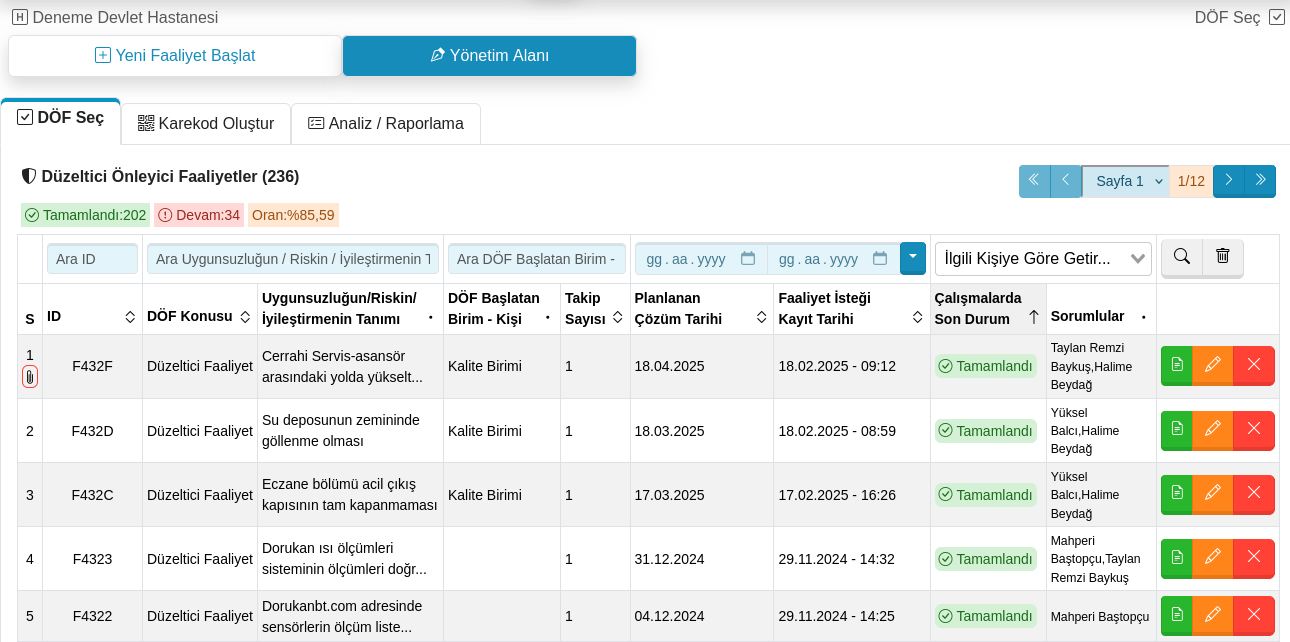The width and height of the screenshot is (1290, 642).
Task: Open the date range dropdown arrow button
Action: [x=913, y=258]
